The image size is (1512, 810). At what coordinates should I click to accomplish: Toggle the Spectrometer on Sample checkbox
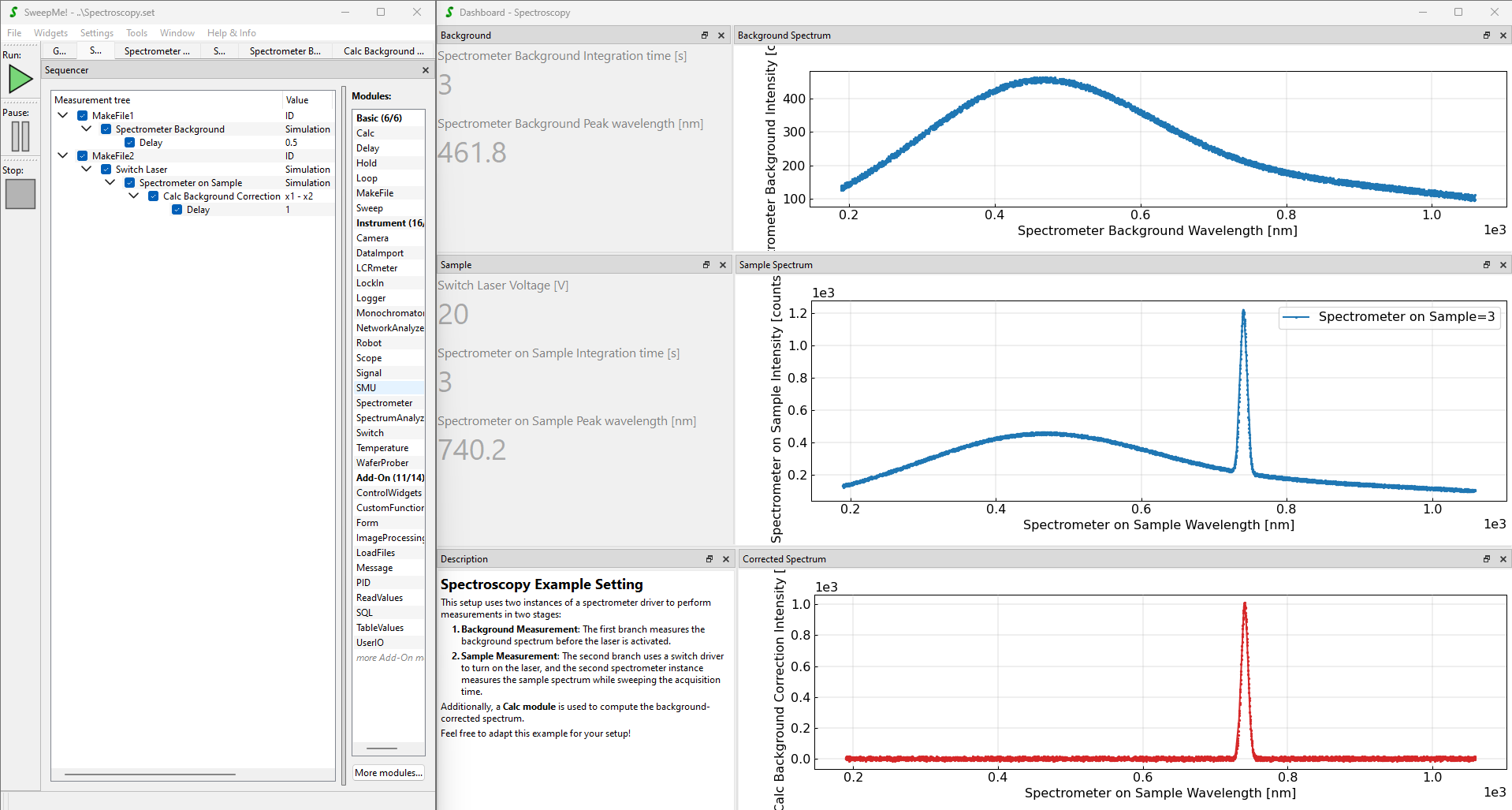point(129,183)
